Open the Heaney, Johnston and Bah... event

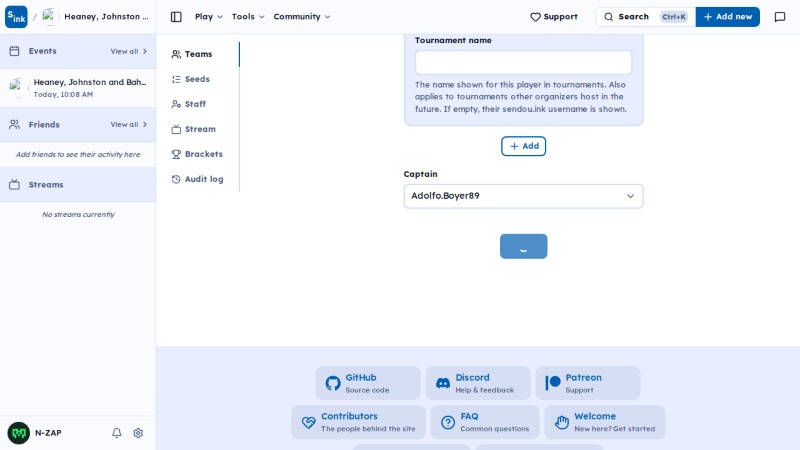click(78, 88)
